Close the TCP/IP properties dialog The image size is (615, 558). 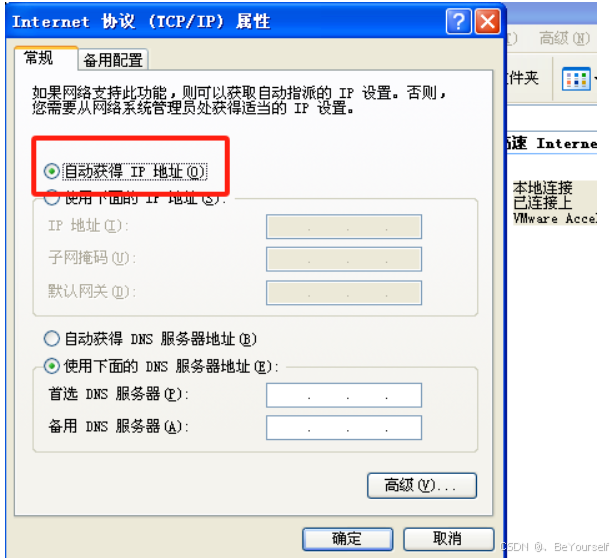[488, 22]
